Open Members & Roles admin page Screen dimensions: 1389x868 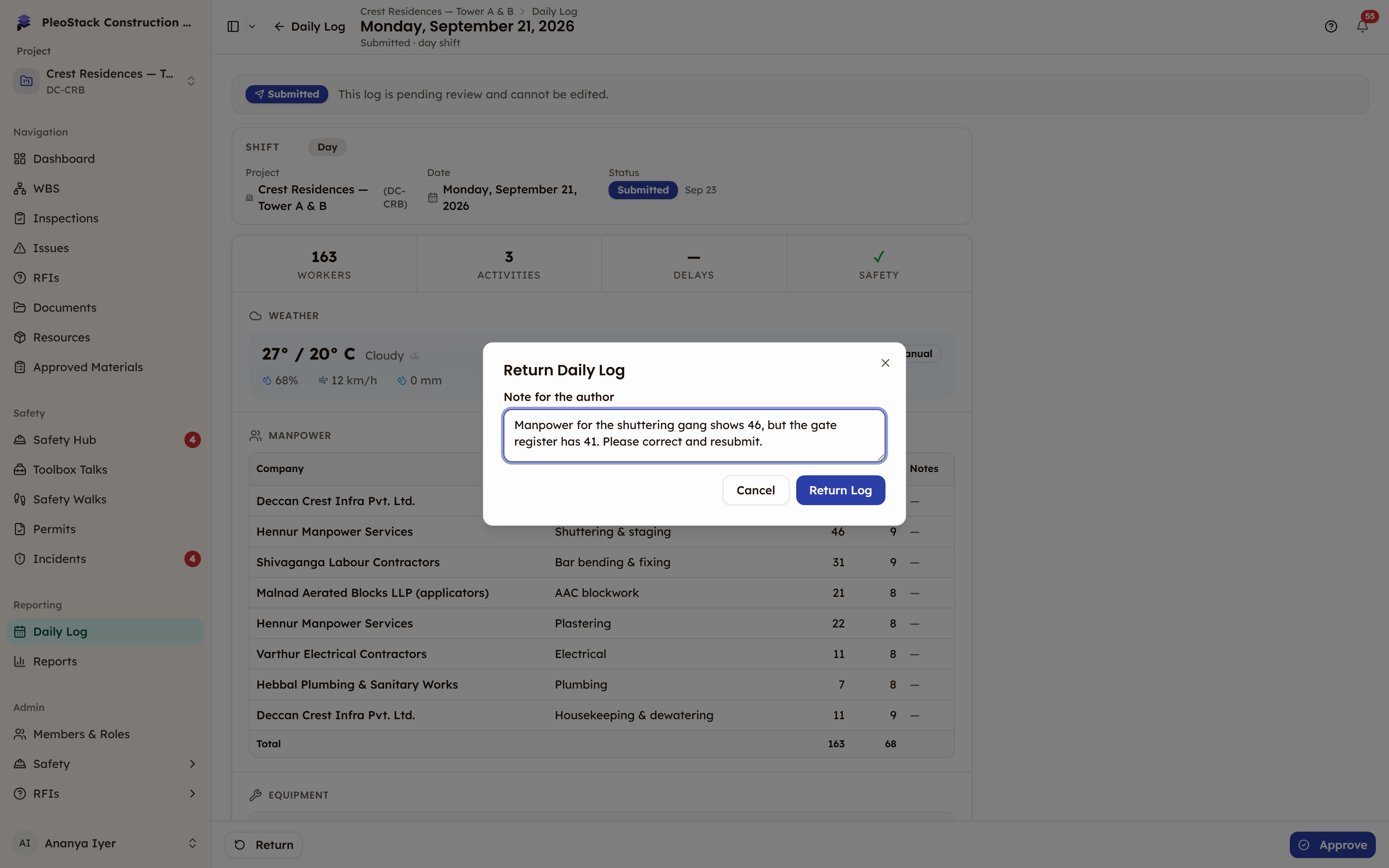pyautogui.click(x=105, y=734)
